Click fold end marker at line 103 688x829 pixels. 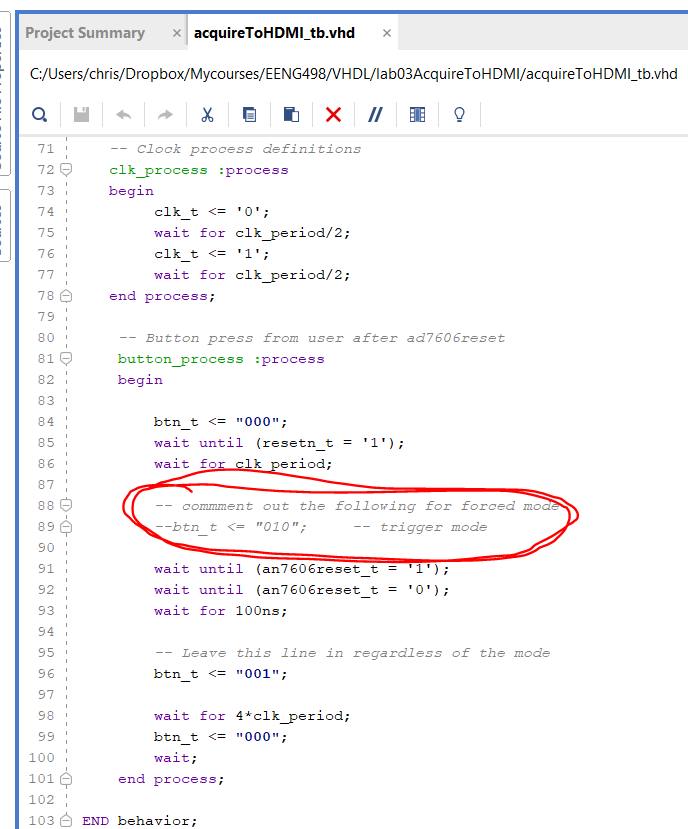click(66, 821)
